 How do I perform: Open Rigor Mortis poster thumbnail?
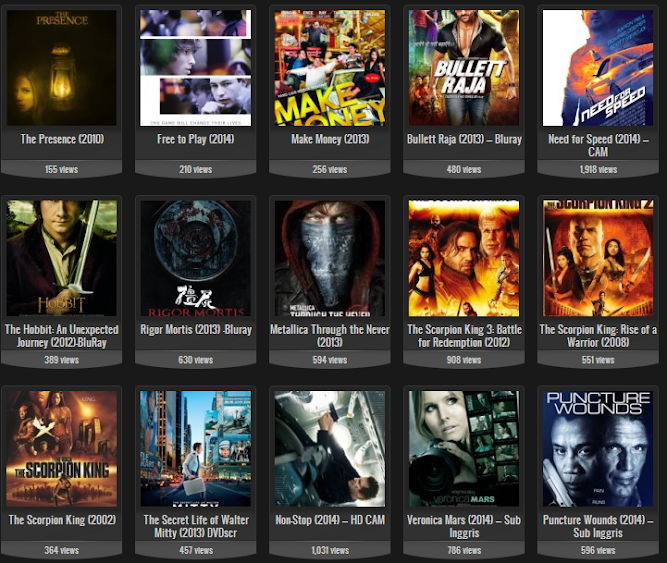[196, 258]
